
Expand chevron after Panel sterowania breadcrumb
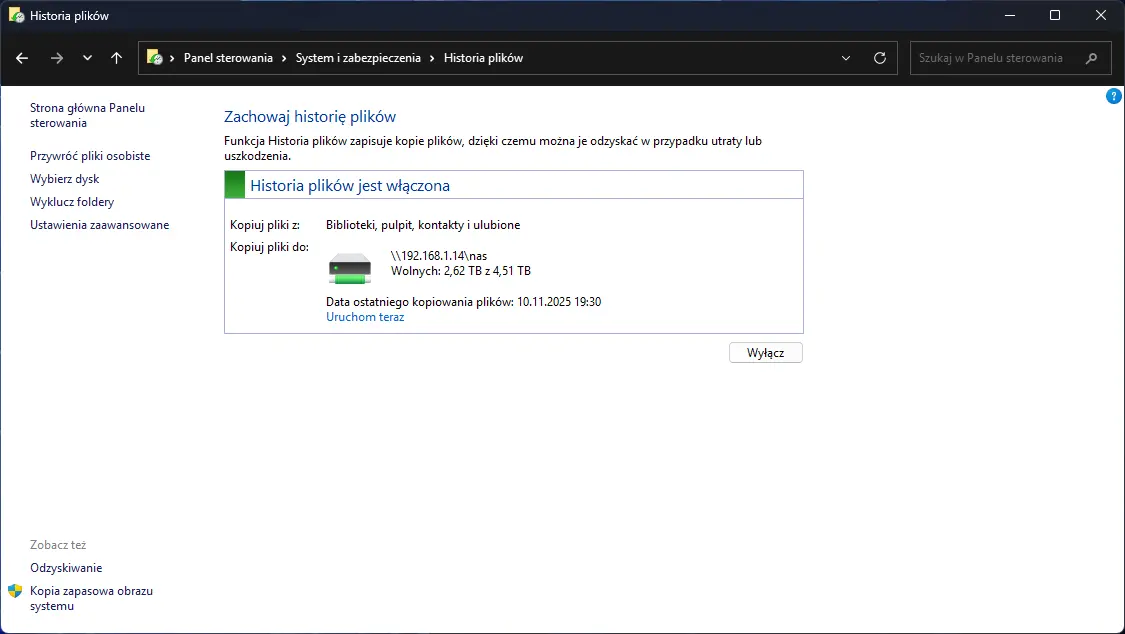284,58
